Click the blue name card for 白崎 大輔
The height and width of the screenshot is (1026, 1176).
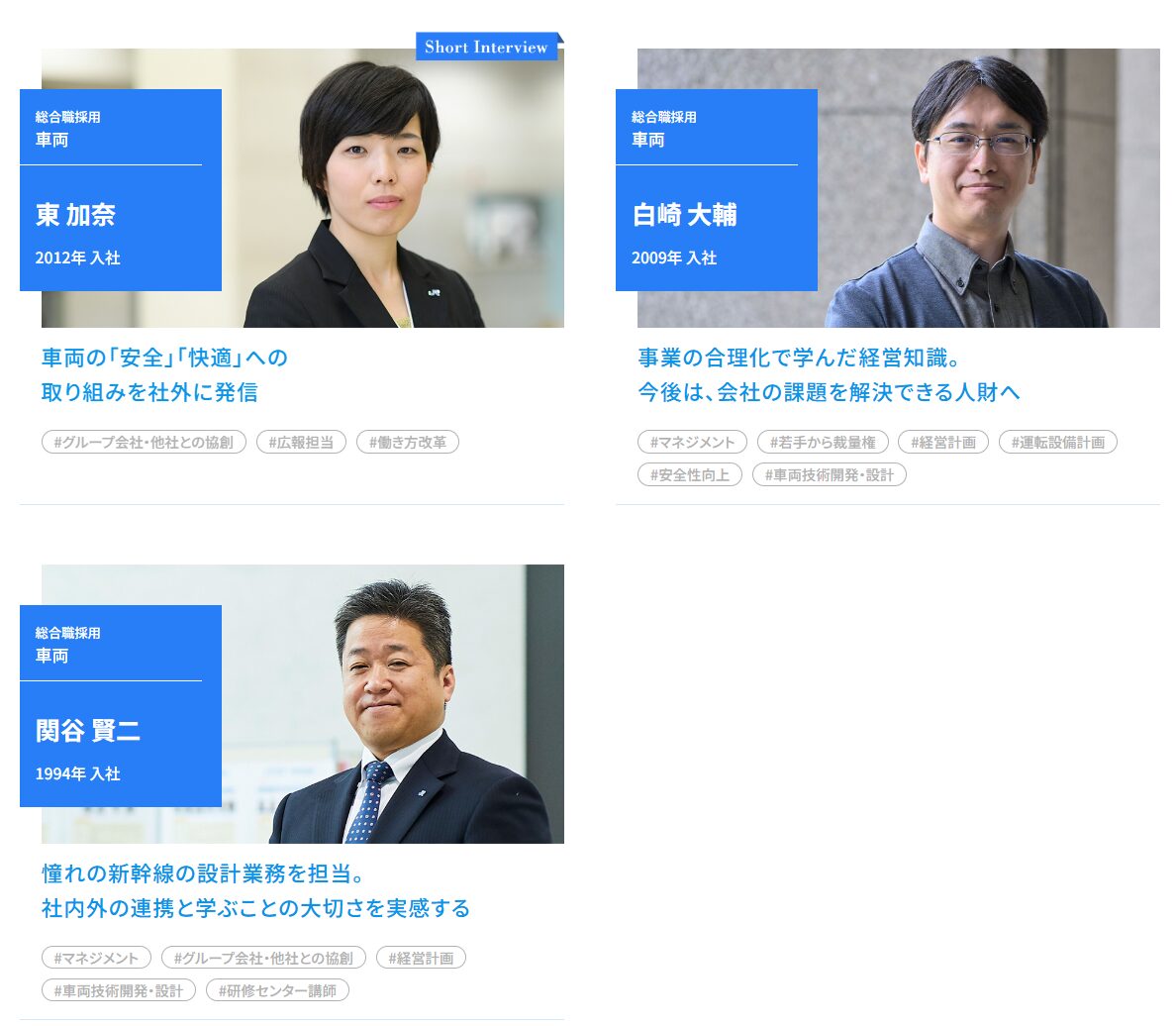717,190
